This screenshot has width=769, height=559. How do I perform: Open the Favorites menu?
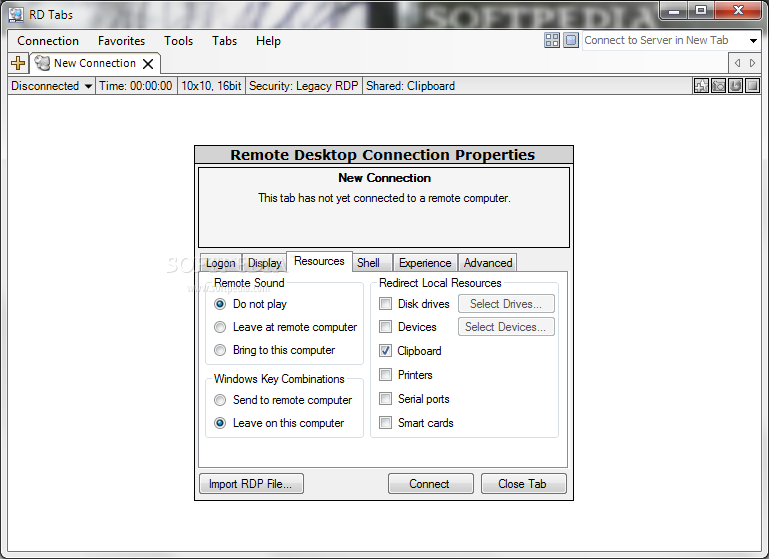121,41
